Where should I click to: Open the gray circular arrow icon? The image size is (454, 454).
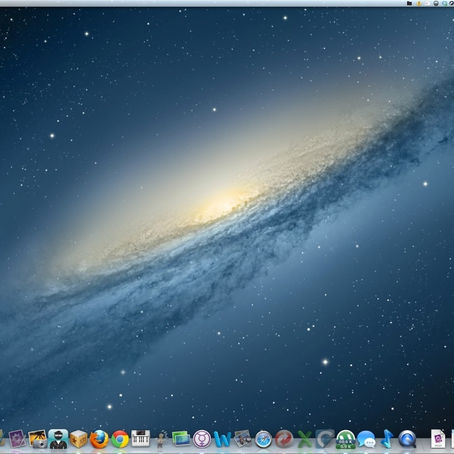(x=325, y=439)
